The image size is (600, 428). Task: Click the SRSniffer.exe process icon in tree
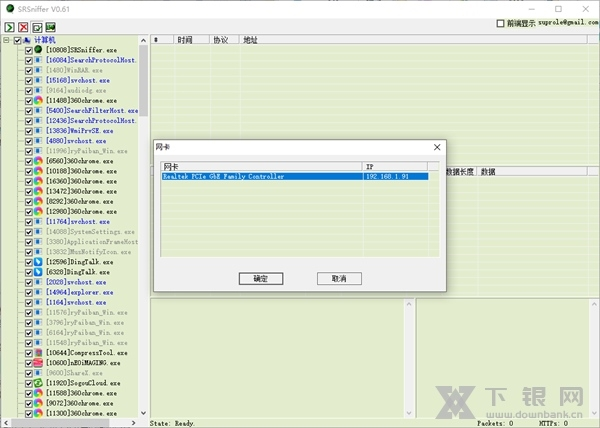[39, 49]
